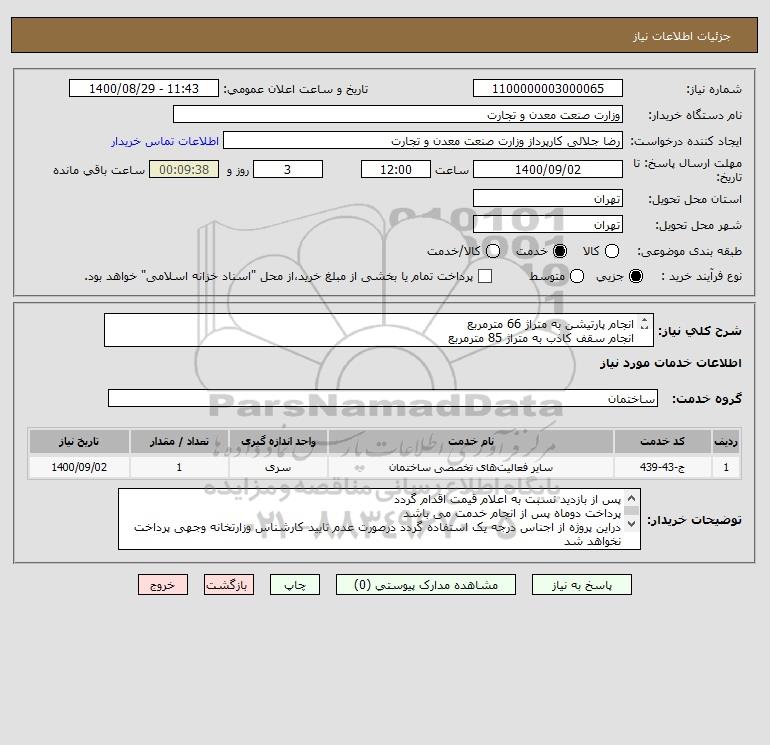Viewport: 770px width, 745px height.
Task: Click the table date cell 1400/09/02
Action: tap(79, 467)
